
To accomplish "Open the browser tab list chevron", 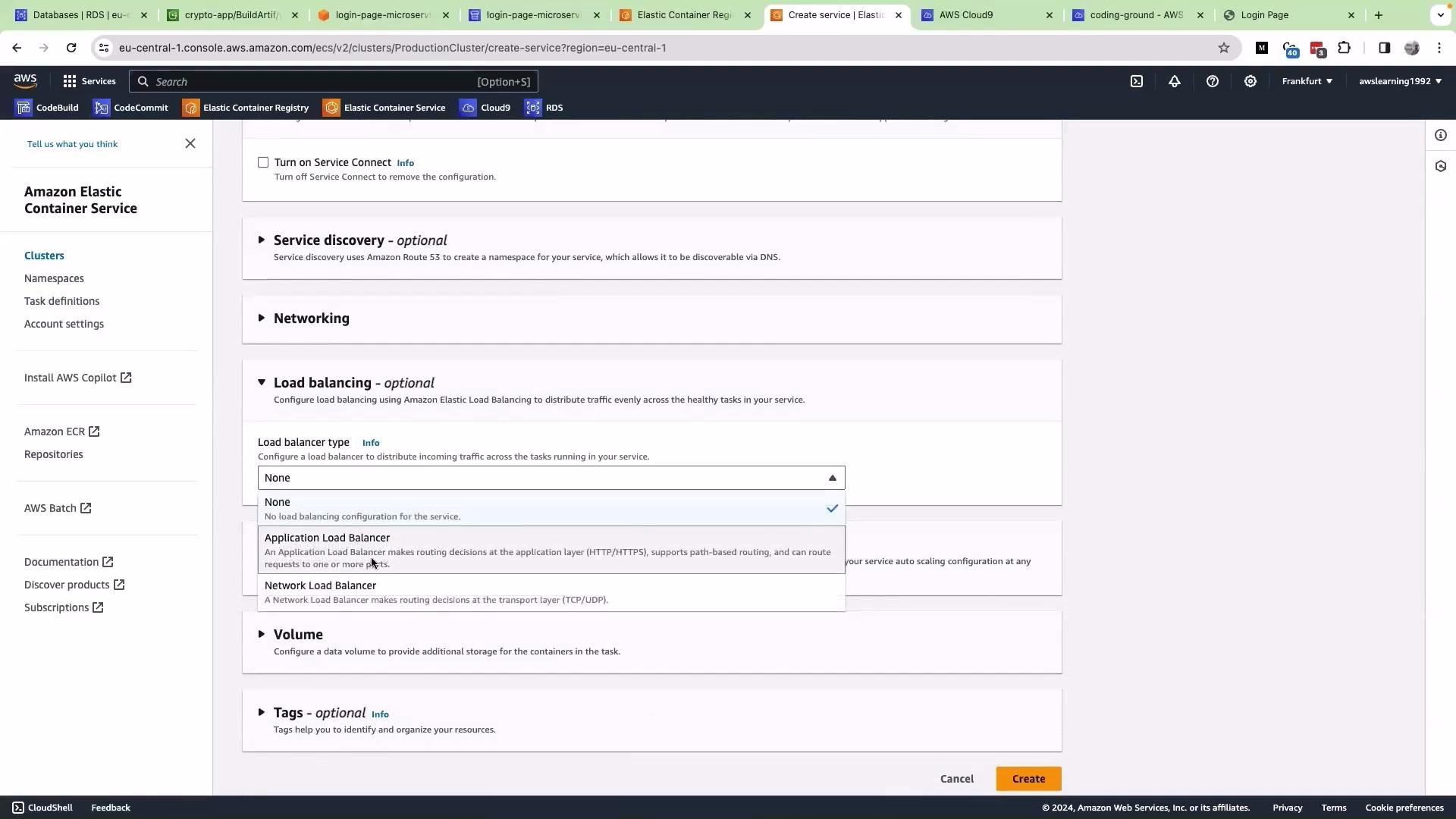I will 1440,15.
